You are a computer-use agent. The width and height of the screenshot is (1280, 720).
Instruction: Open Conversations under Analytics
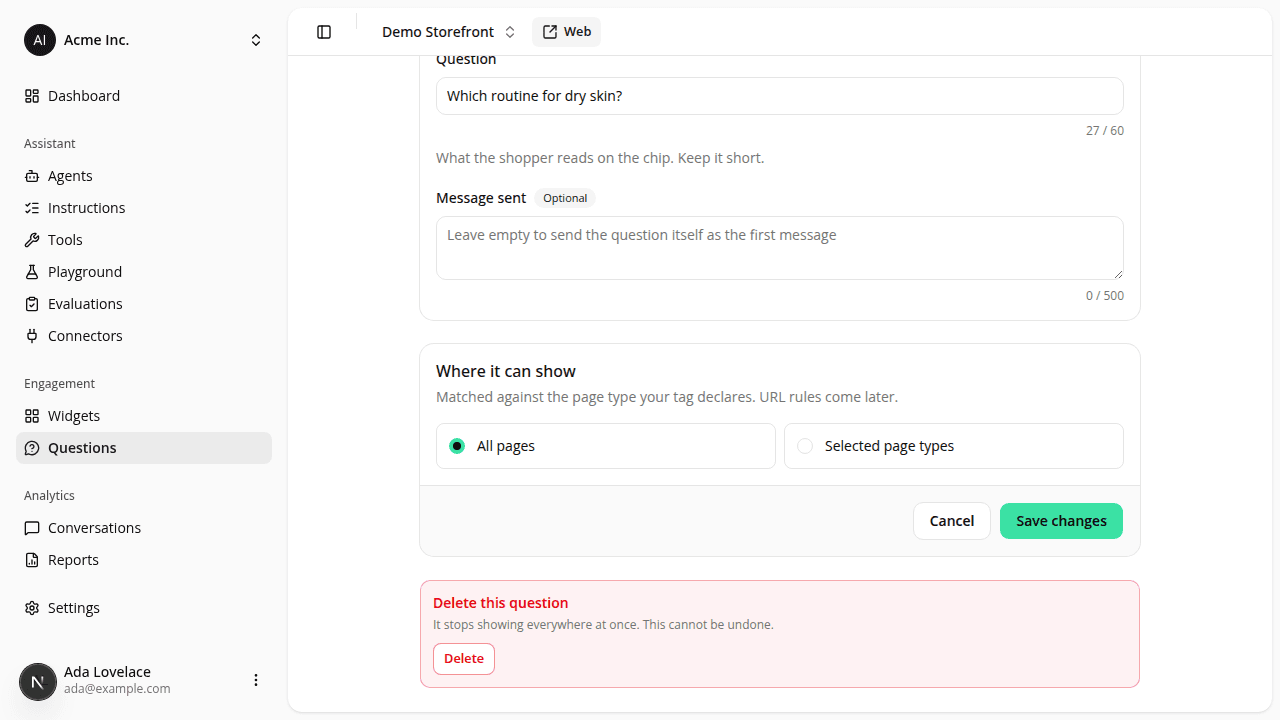coord(144,528)
